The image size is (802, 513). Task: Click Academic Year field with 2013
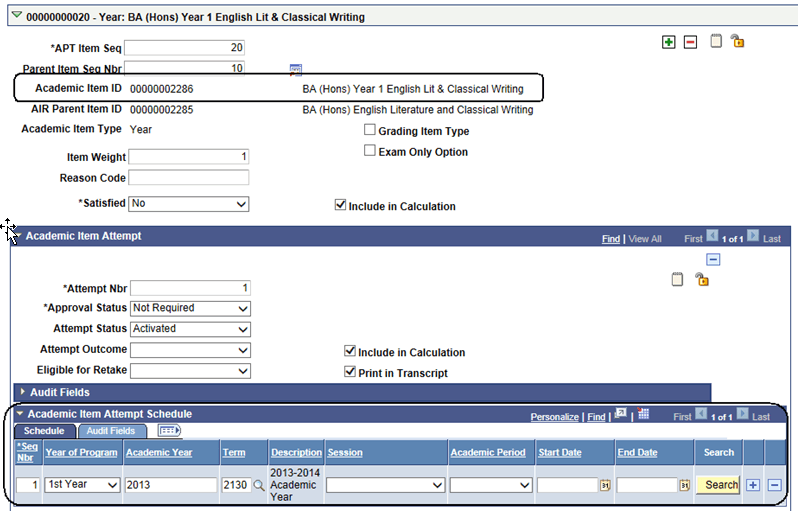tap(171, 485)
